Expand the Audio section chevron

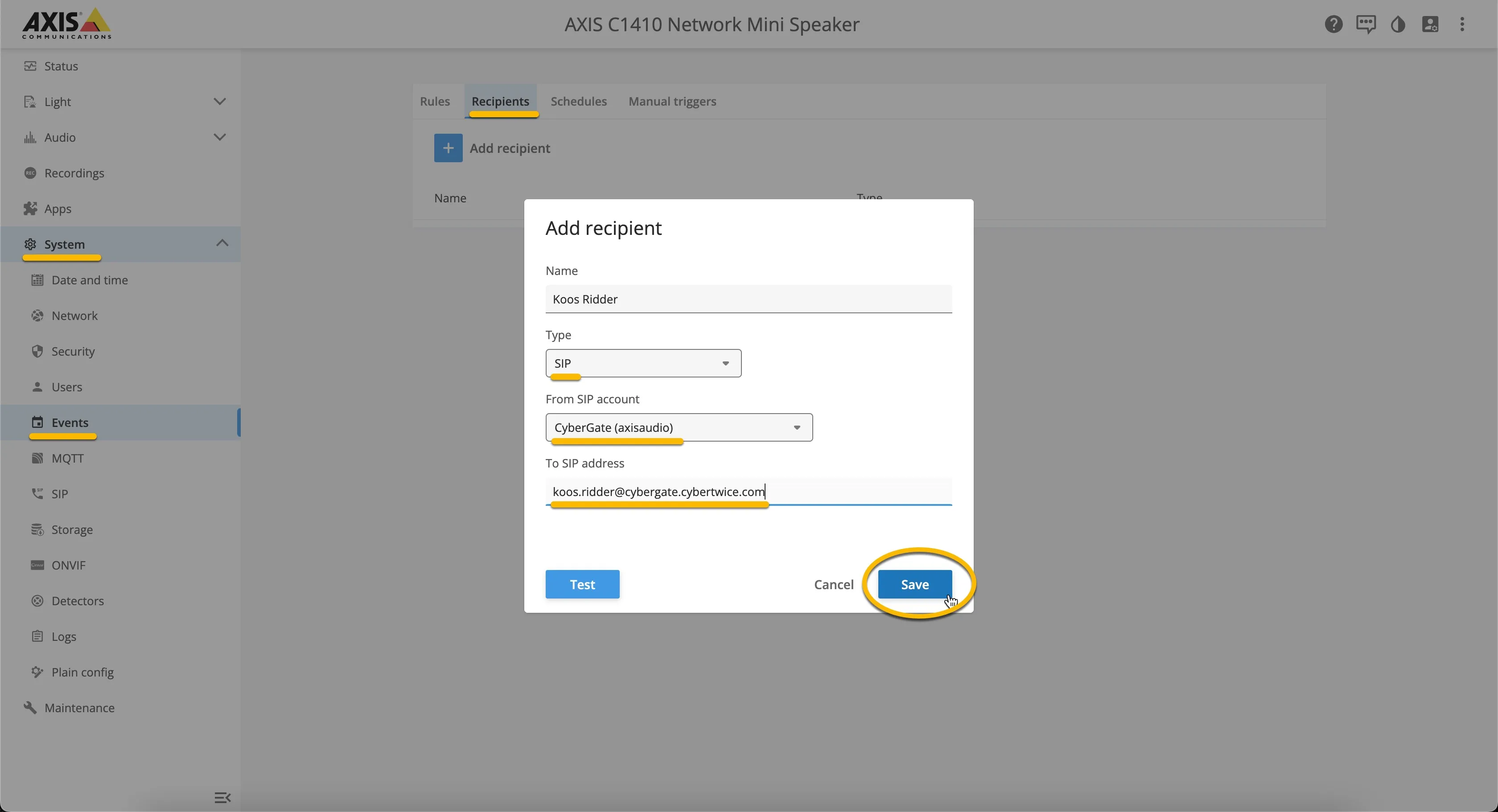219,137
